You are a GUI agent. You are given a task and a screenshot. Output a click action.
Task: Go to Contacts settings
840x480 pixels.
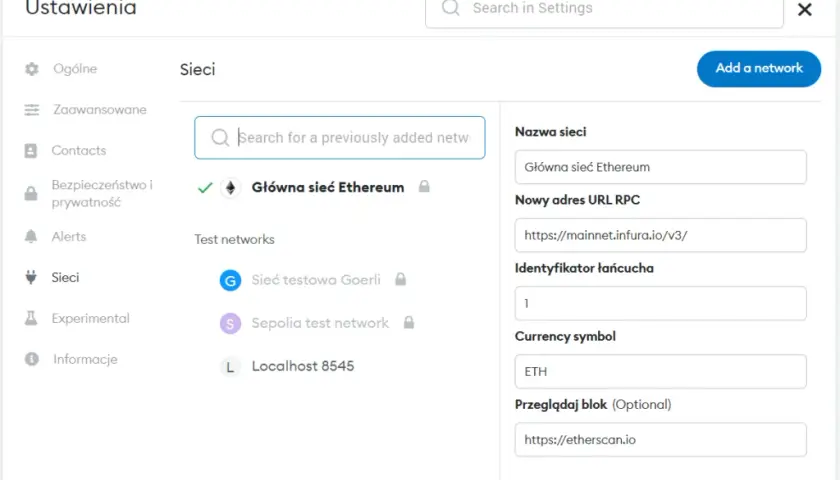click(79, 151)
